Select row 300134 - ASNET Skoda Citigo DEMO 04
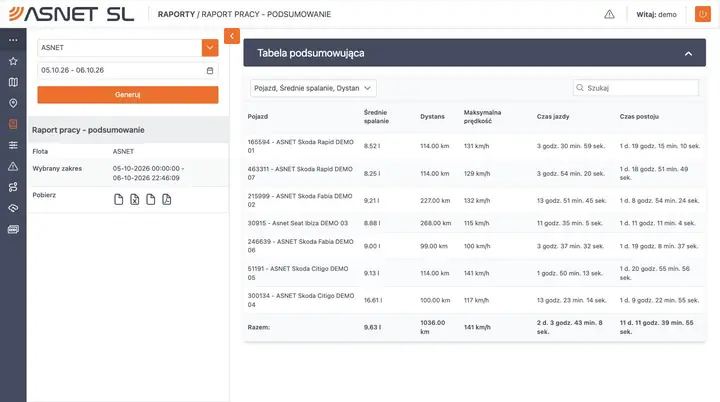This screenshot has height=402, width=720. click(474, 300)
